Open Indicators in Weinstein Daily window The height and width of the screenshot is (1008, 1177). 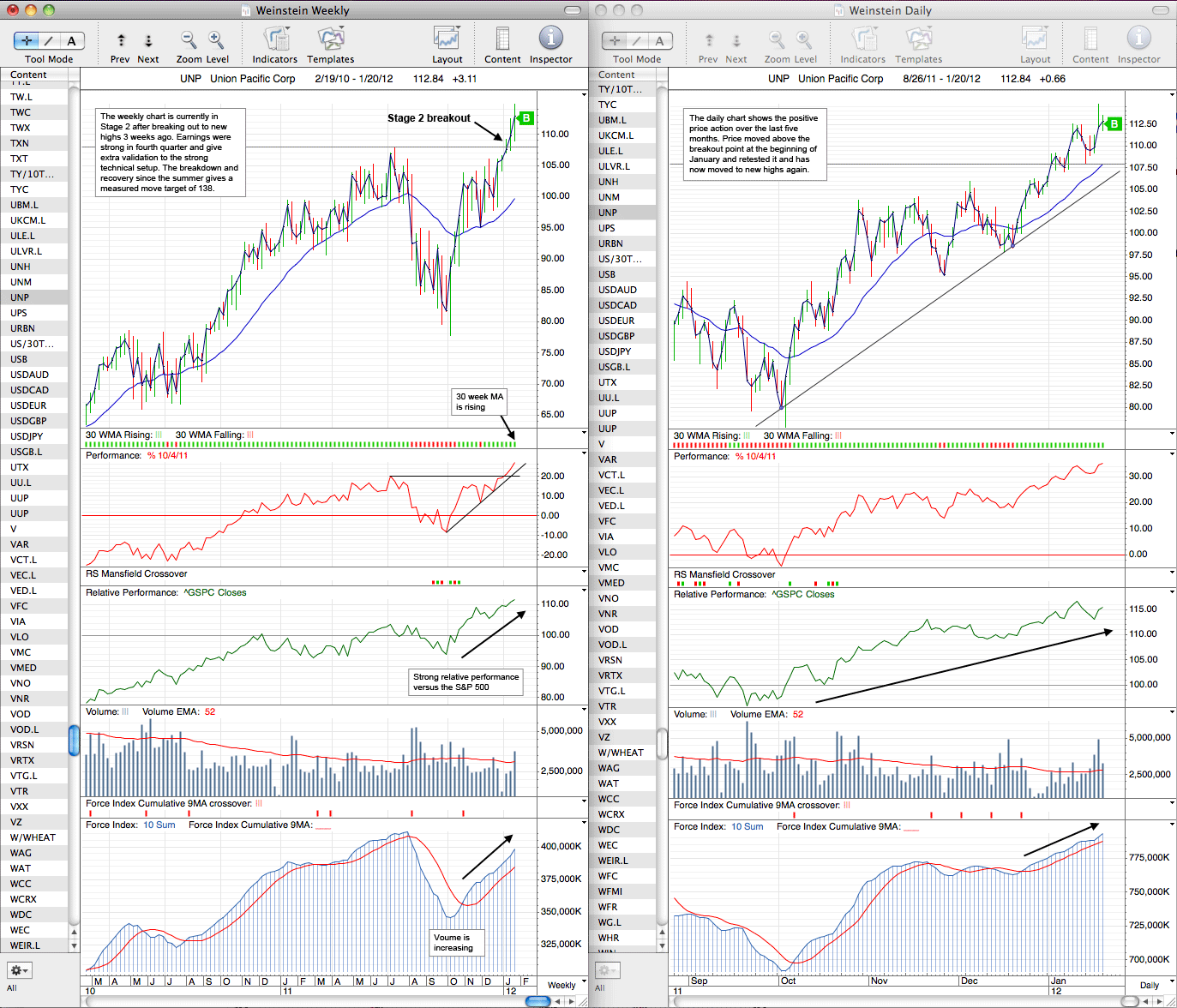[863, 39]
